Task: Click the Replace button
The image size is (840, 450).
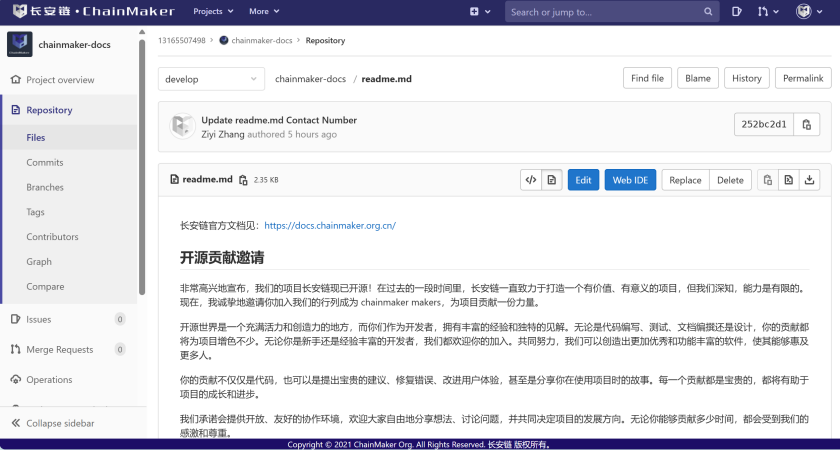Action: coord(685,180)
